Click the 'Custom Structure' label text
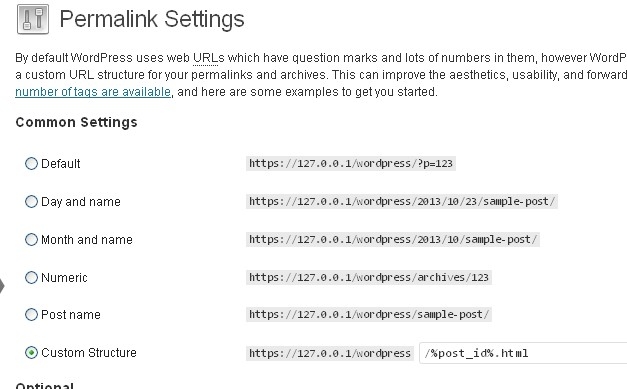 [89, 353]
